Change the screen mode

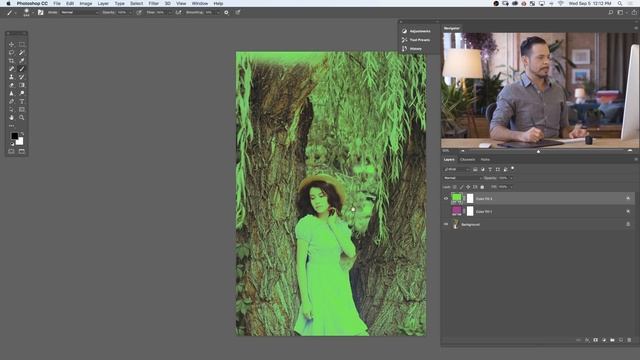point(22,151)
